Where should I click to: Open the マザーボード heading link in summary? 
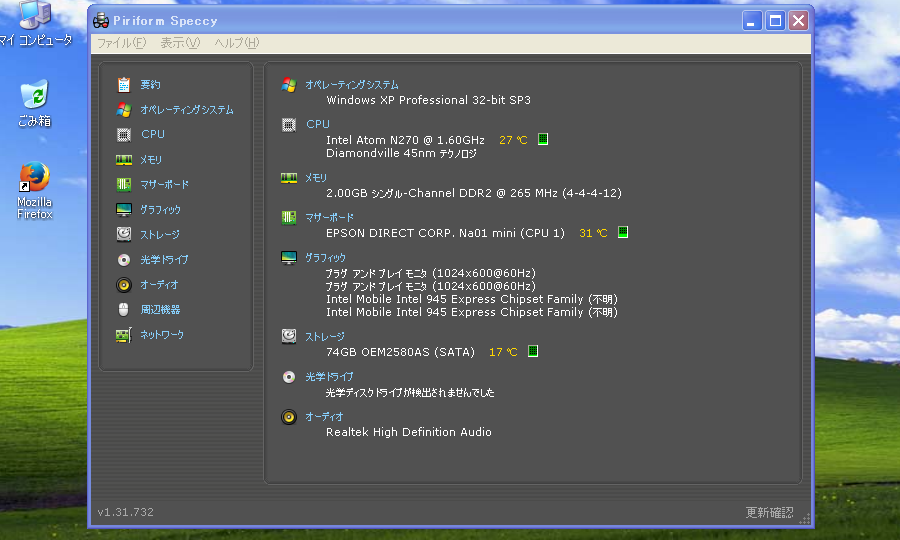(329, 217)
